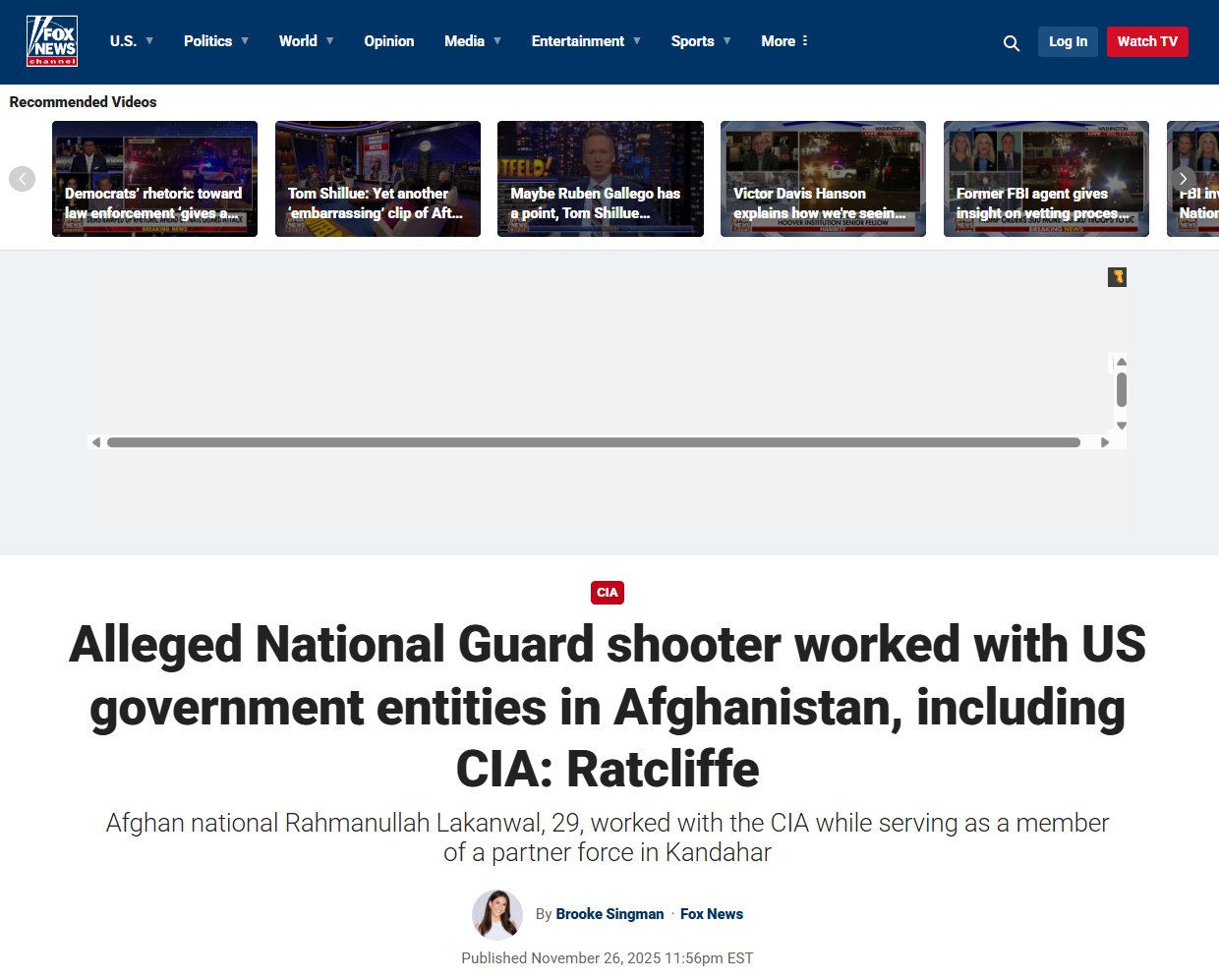The image size is (1219, 980).
Task: Click ad scrollbar up arrow
Action: point(1121,362)
